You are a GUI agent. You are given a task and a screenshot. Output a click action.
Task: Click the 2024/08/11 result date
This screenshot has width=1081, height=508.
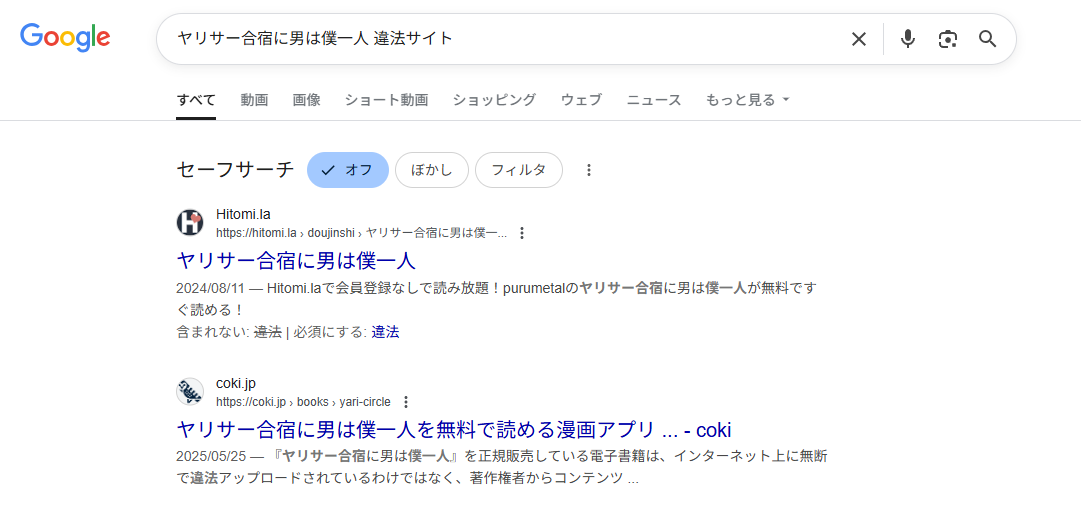211,289
